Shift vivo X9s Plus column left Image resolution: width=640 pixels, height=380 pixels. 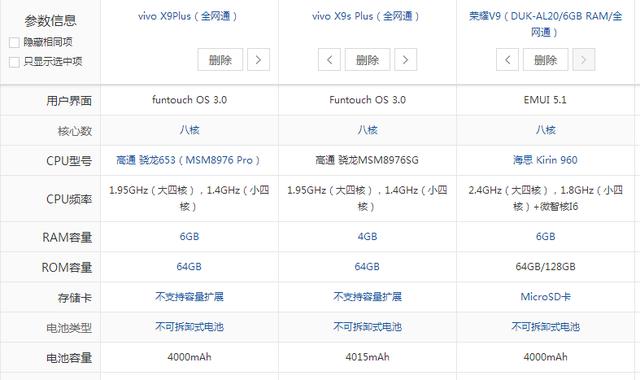pyautogui.click(x=329, y=60)
